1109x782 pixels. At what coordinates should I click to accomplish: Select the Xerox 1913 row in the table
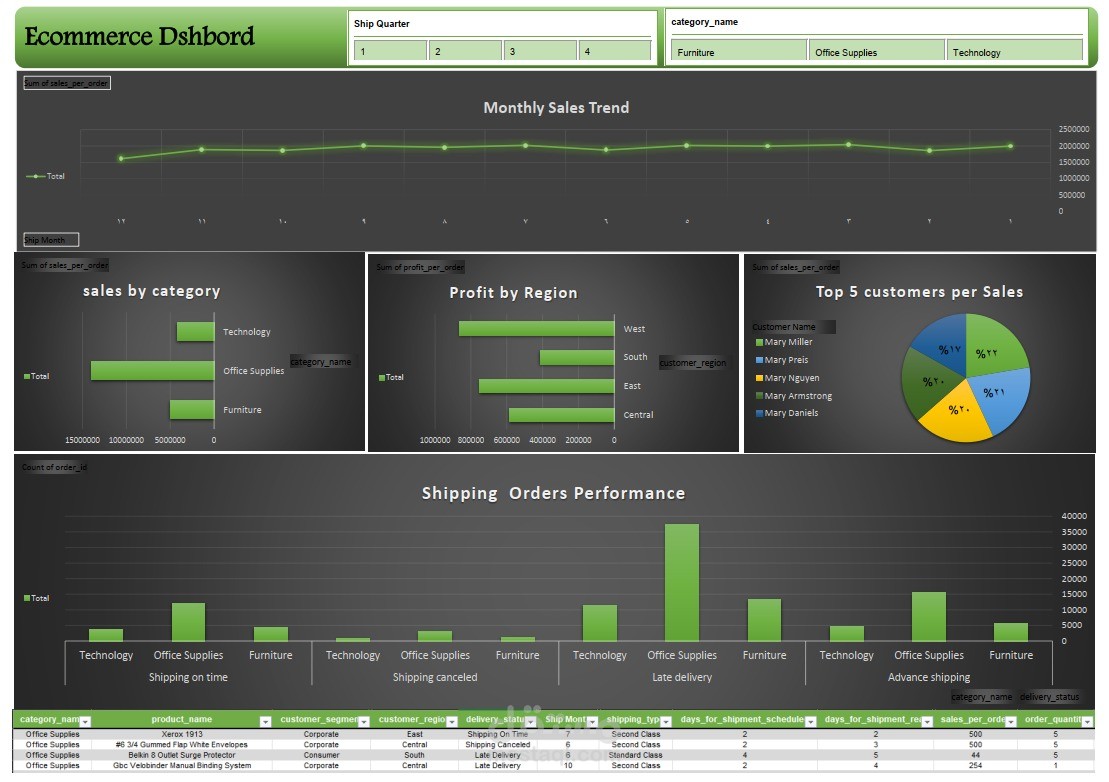[182, 733]
